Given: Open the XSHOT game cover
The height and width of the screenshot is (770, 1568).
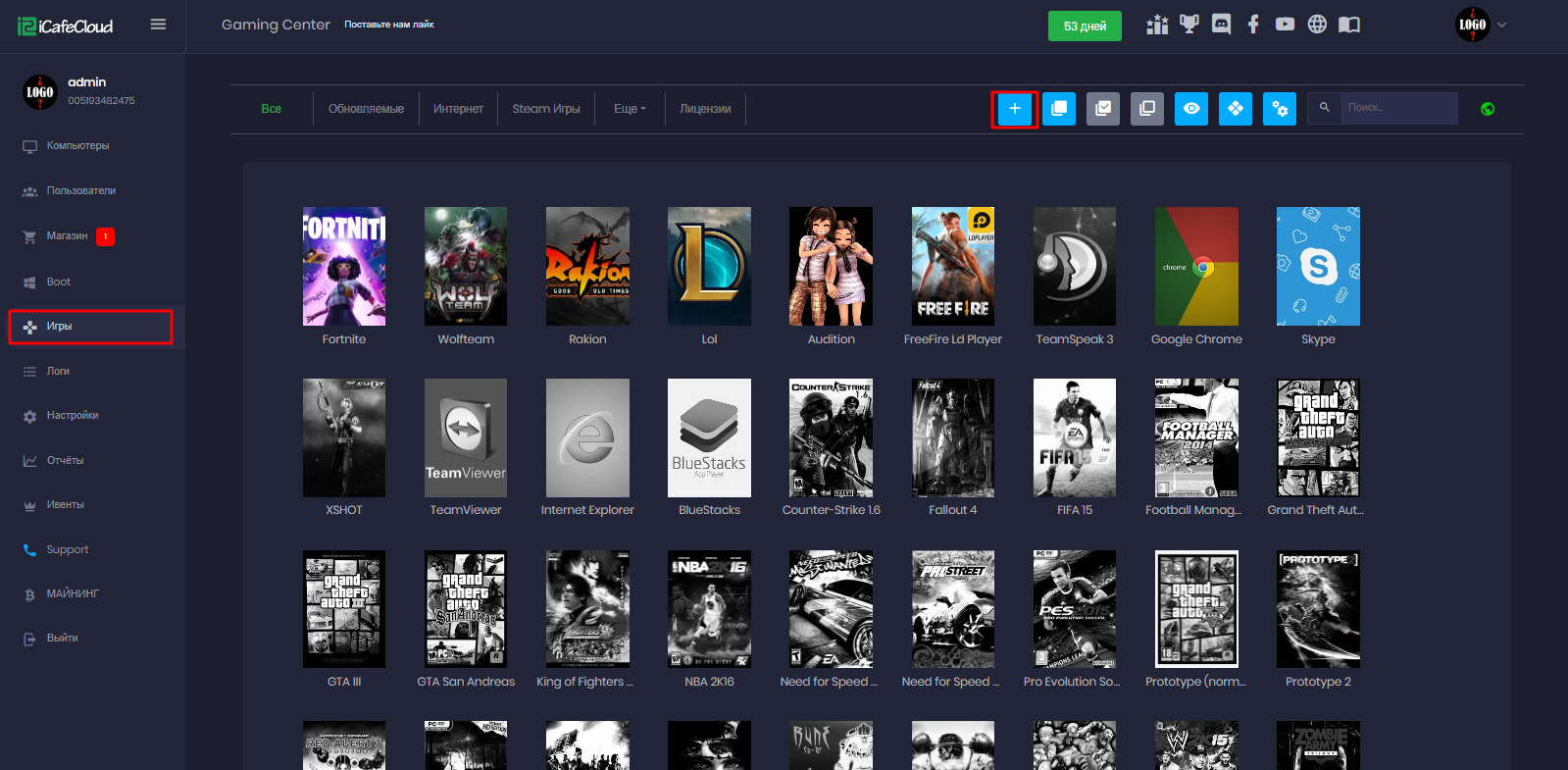Looking at the screenshot, I should click(x=344, y=437).
